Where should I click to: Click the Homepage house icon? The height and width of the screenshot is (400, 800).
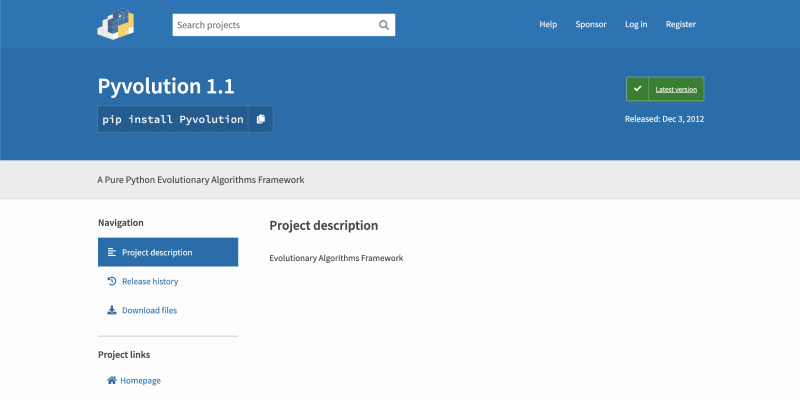pyautogui.click(x=112, y=381)
